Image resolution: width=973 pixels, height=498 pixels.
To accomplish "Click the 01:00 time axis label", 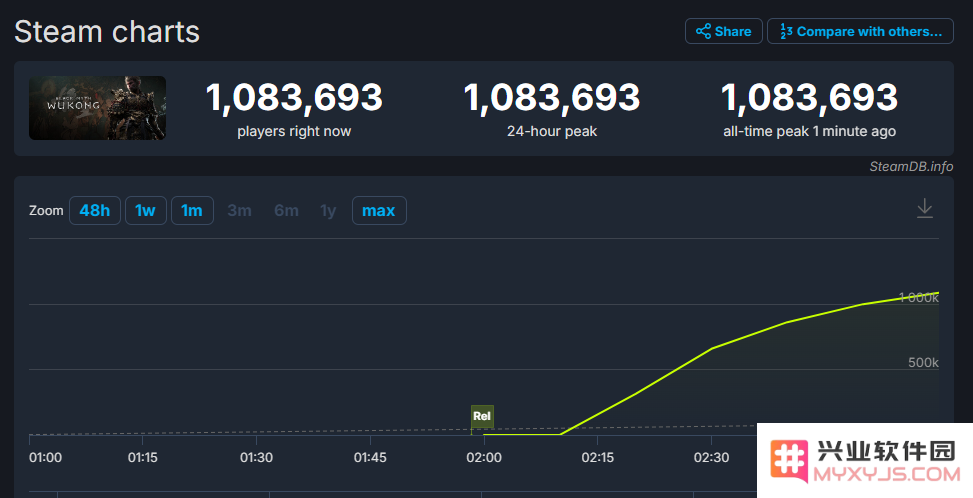I will pos(46,458).
